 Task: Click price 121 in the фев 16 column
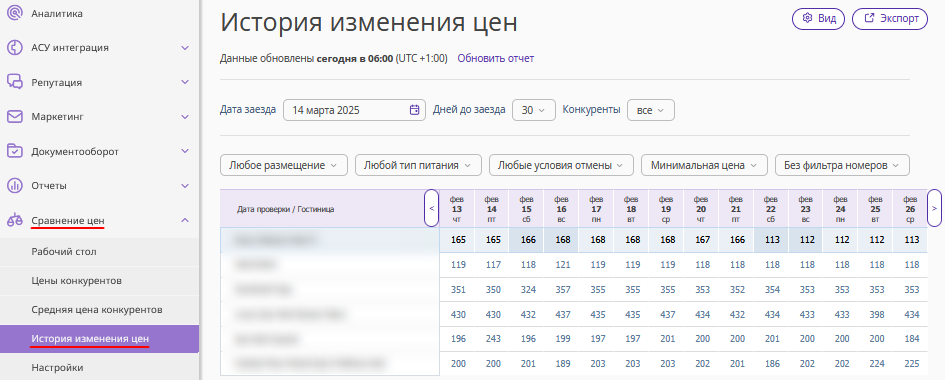tap(563, 264)
